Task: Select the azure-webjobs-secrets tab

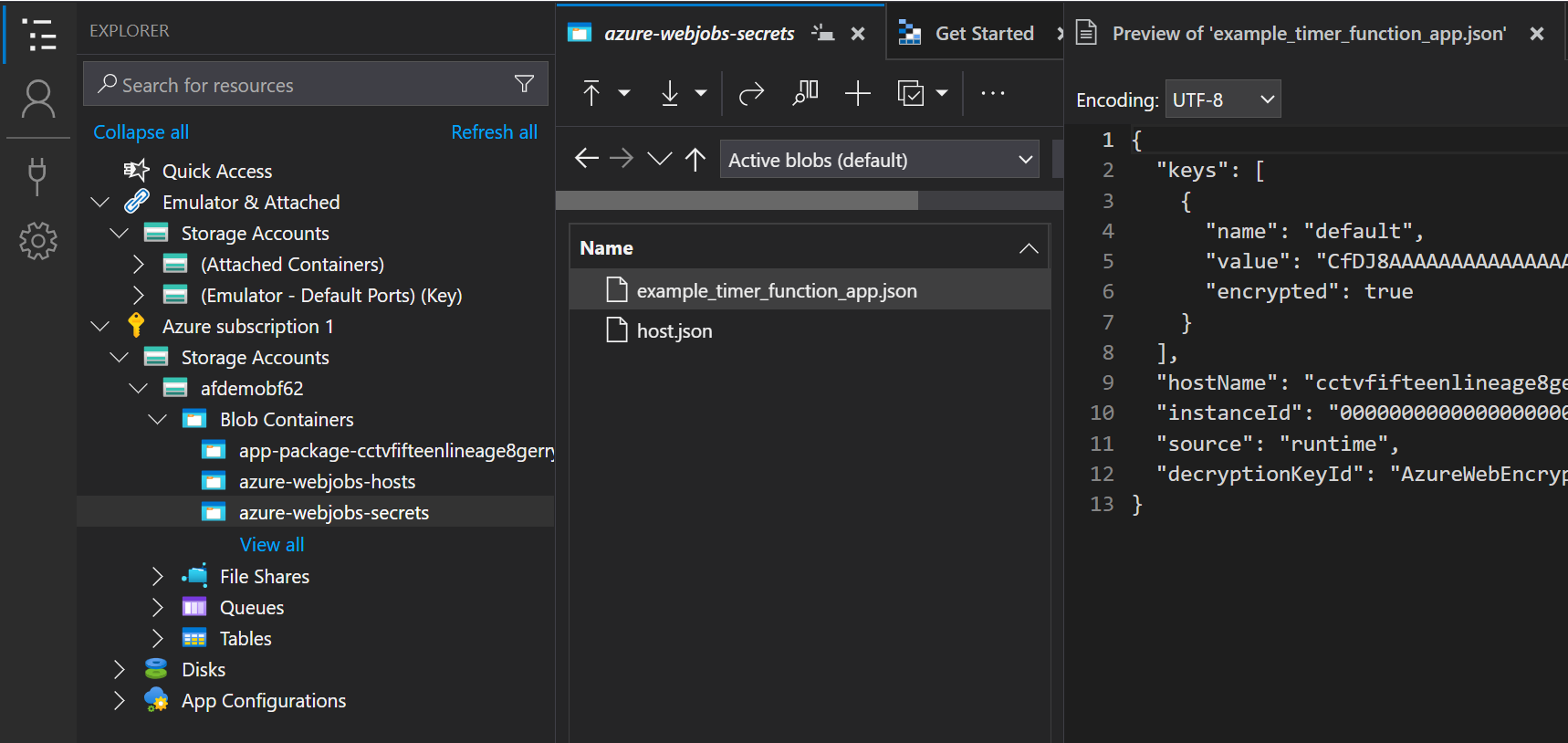Action: [698, 34]
